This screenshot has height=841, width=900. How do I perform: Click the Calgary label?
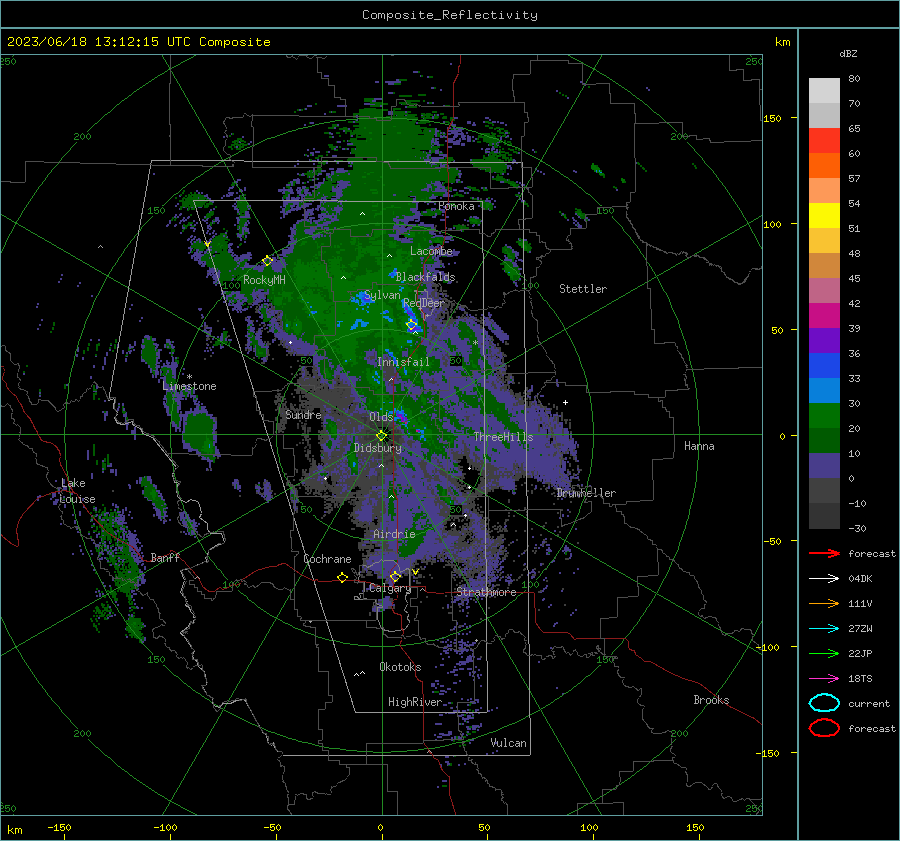[x=390, y=588]
